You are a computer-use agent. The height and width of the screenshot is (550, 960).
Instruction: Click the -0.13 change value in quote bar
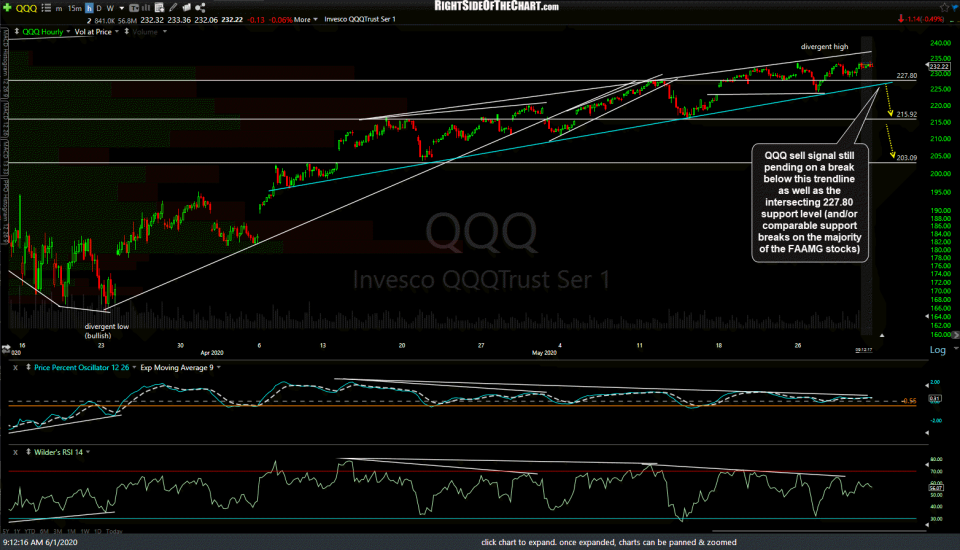(256, 20)
